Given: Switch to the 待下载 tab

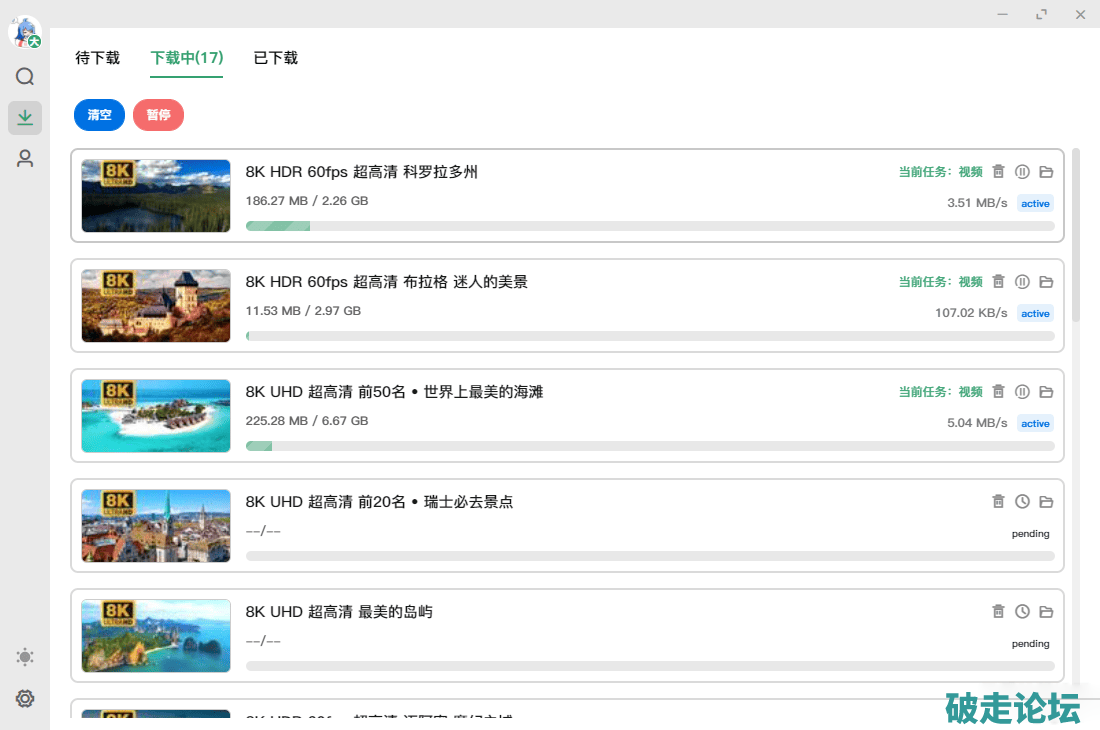Looking at the screenshot, I should click(x=98, y=58).
